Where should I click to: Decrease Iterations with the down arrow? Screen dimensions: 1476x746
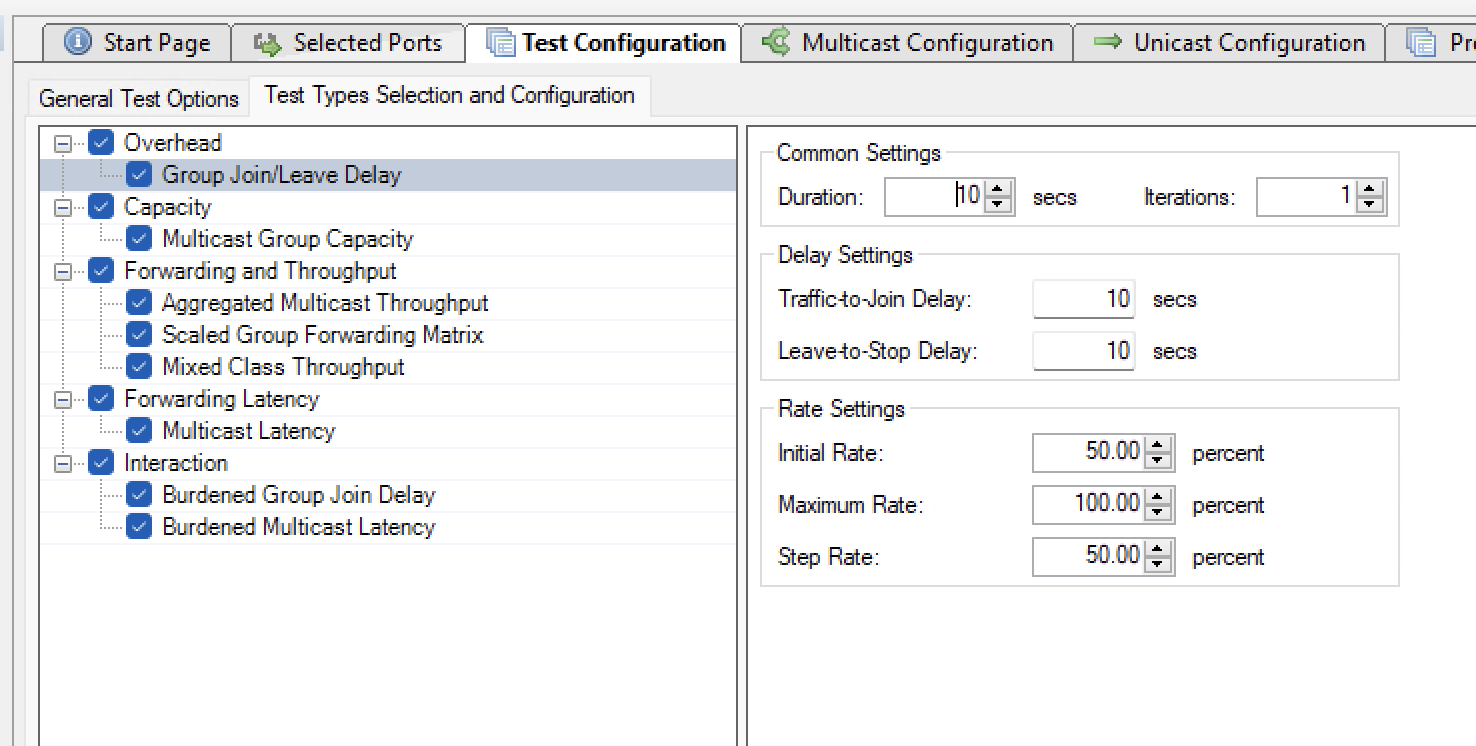(x=1370, y=204)
